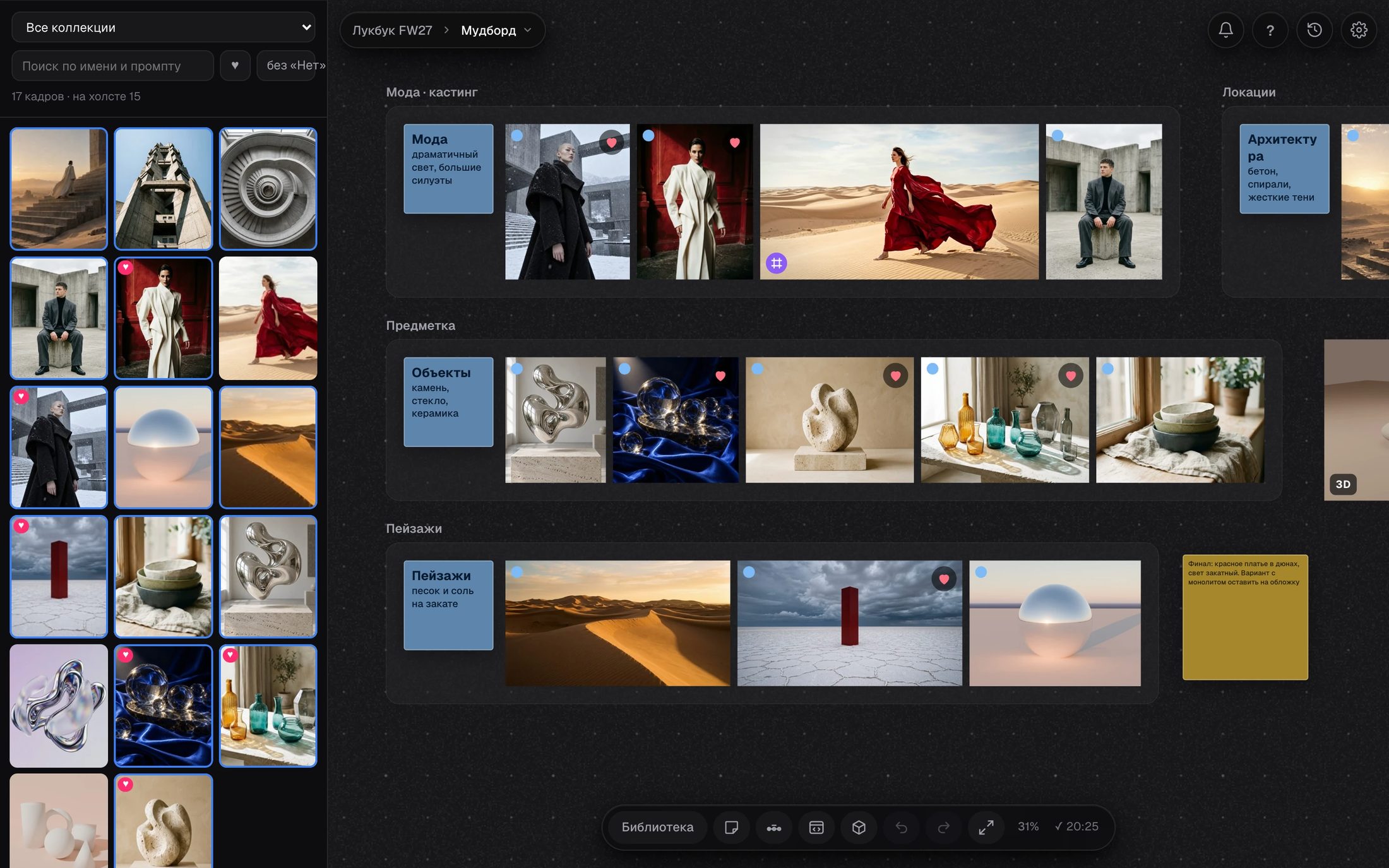This screenshot has width=1389, height=868.
Task: Select the blue «Объекты» note card
Action: pyautogui.click(x=448, y=402)
